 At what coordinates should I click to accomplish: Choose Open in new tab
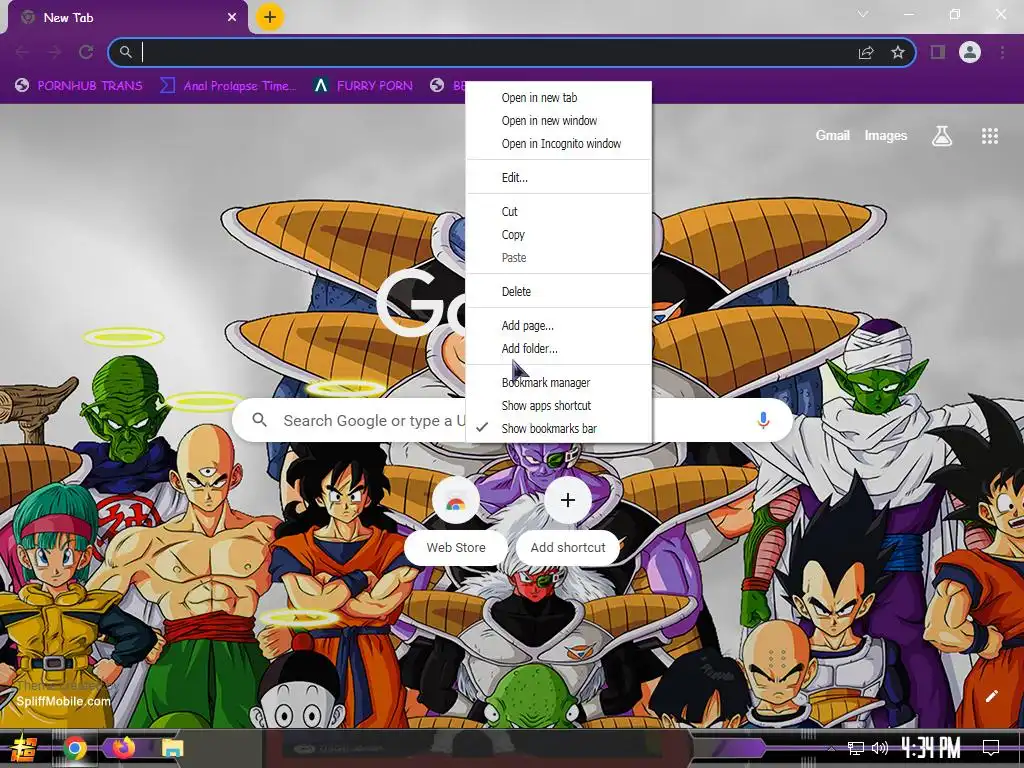[558, 97]
